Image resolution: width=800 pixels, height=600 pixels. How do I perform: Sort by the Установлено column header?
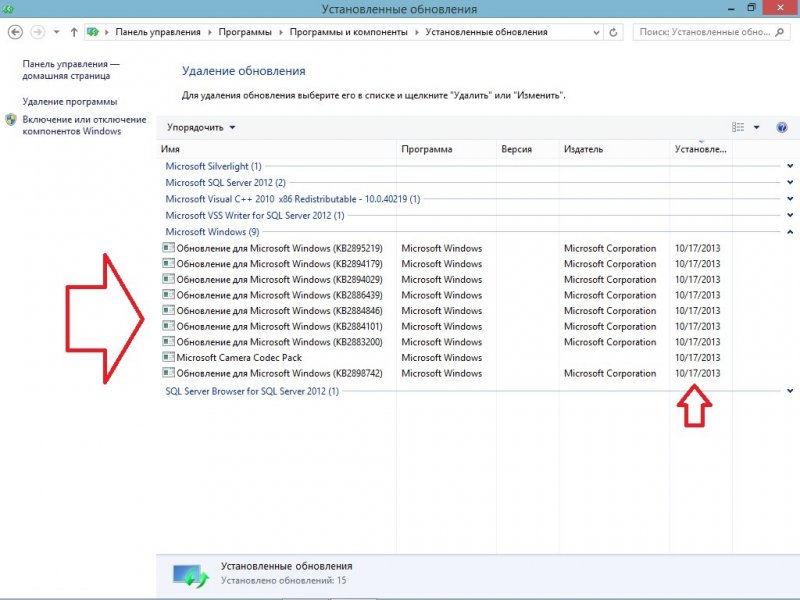click(701, 149)
